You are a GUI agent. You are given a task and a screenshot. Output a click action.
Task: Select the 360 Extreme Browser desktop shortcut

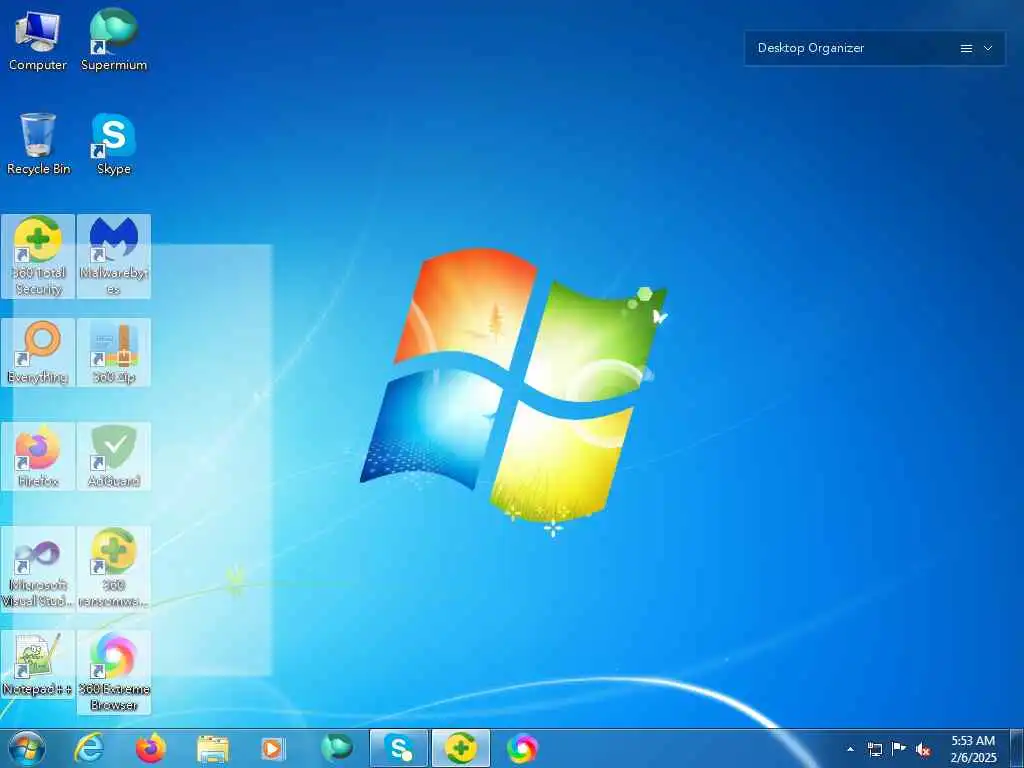[114, 672]
